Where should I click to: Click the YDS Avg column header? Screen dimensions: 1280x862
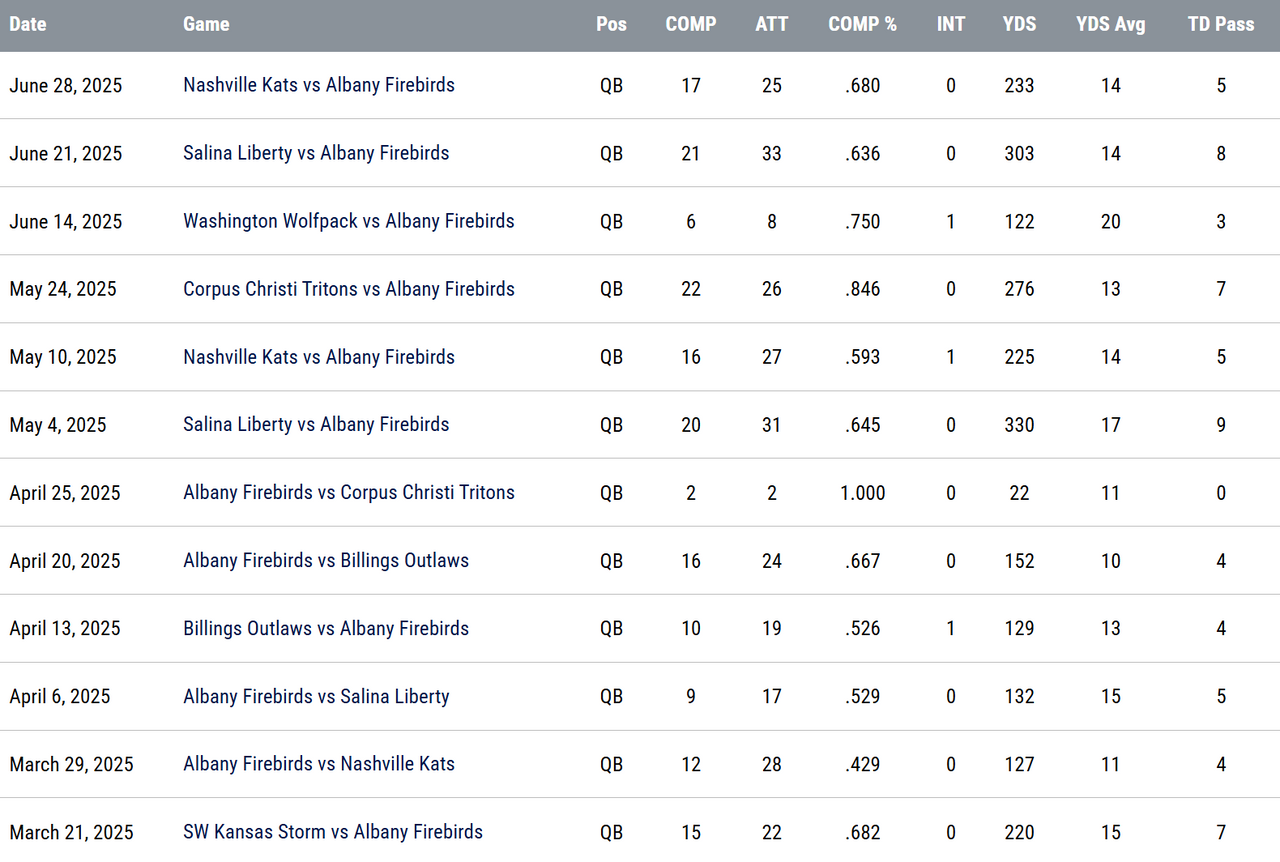click(x=1110, y=24)
